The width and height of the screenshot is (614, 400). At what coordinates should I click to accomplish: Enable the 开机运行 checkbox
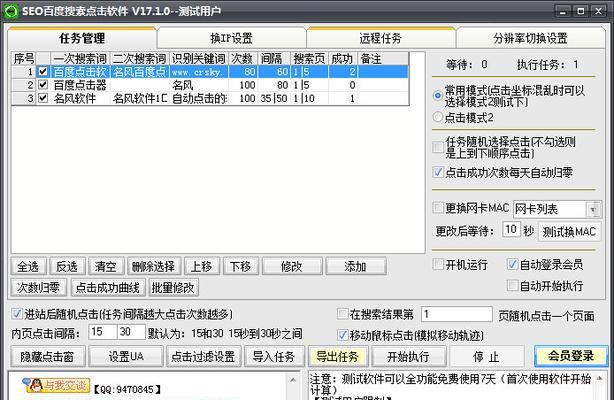pyautogui.click(x=438, y=264)
